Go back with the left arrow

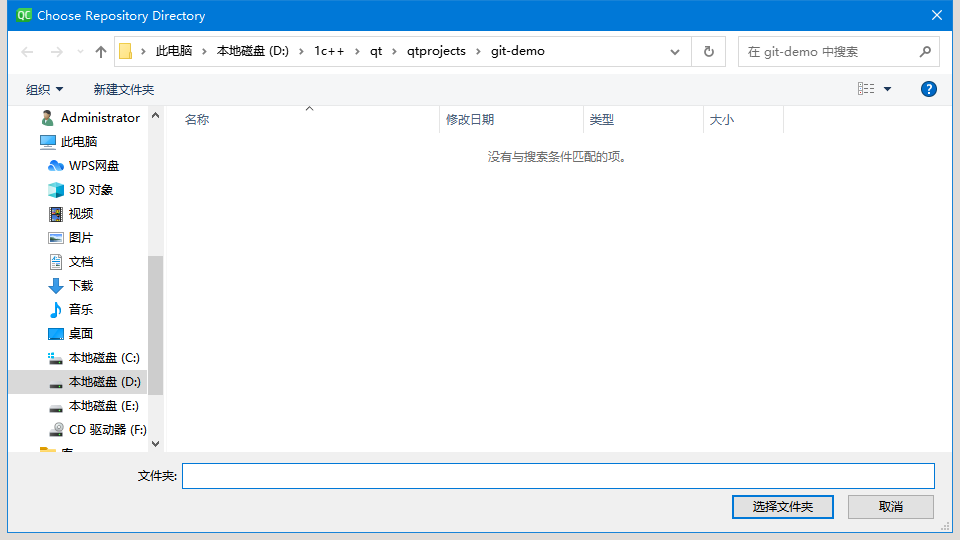click(x=27, y=52)
